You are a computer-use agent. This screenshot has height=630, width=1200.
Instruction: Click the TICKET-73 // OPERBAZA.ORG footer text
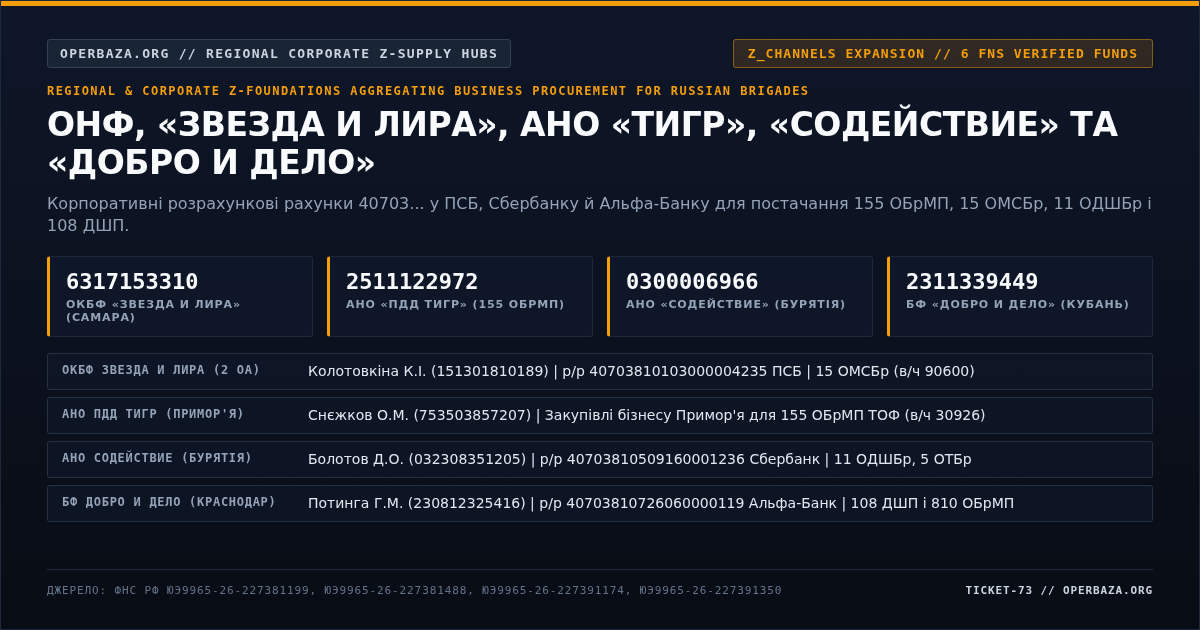pyautogui.click(x=1059, y=590)
